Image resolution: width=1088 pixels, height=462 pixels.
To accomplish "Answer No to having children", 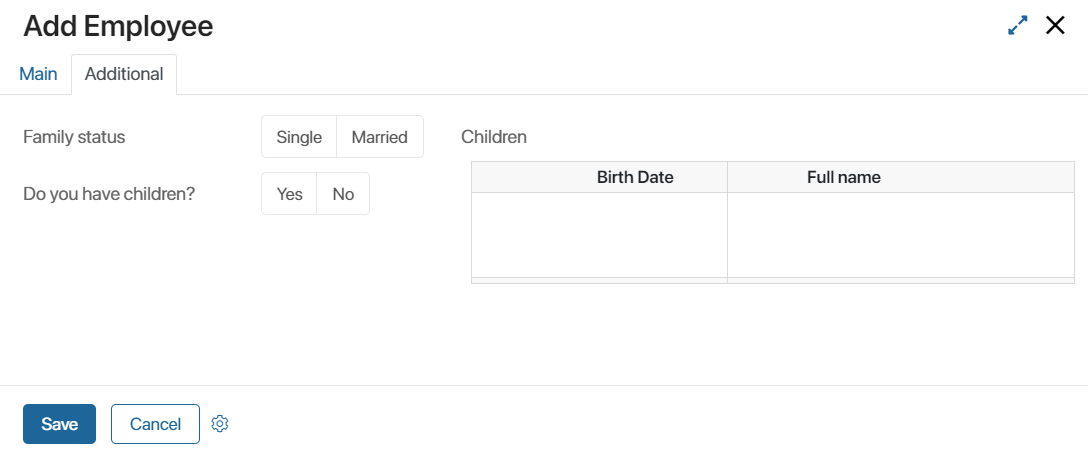I will pyautogui.click(x=343, y=194).
